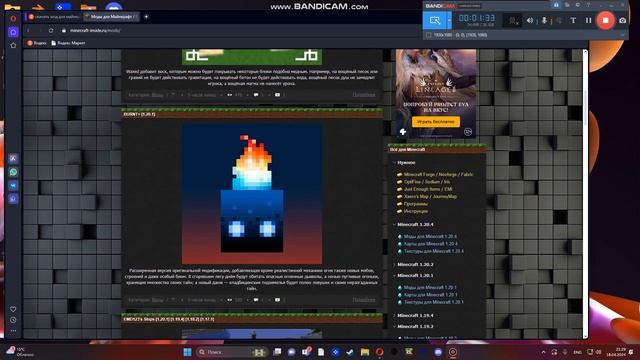Open Инструкции link in sidebar
Image resolution: width=640 pixels, height=360 pixels.
pyautogui.click(x=416, y=211)
